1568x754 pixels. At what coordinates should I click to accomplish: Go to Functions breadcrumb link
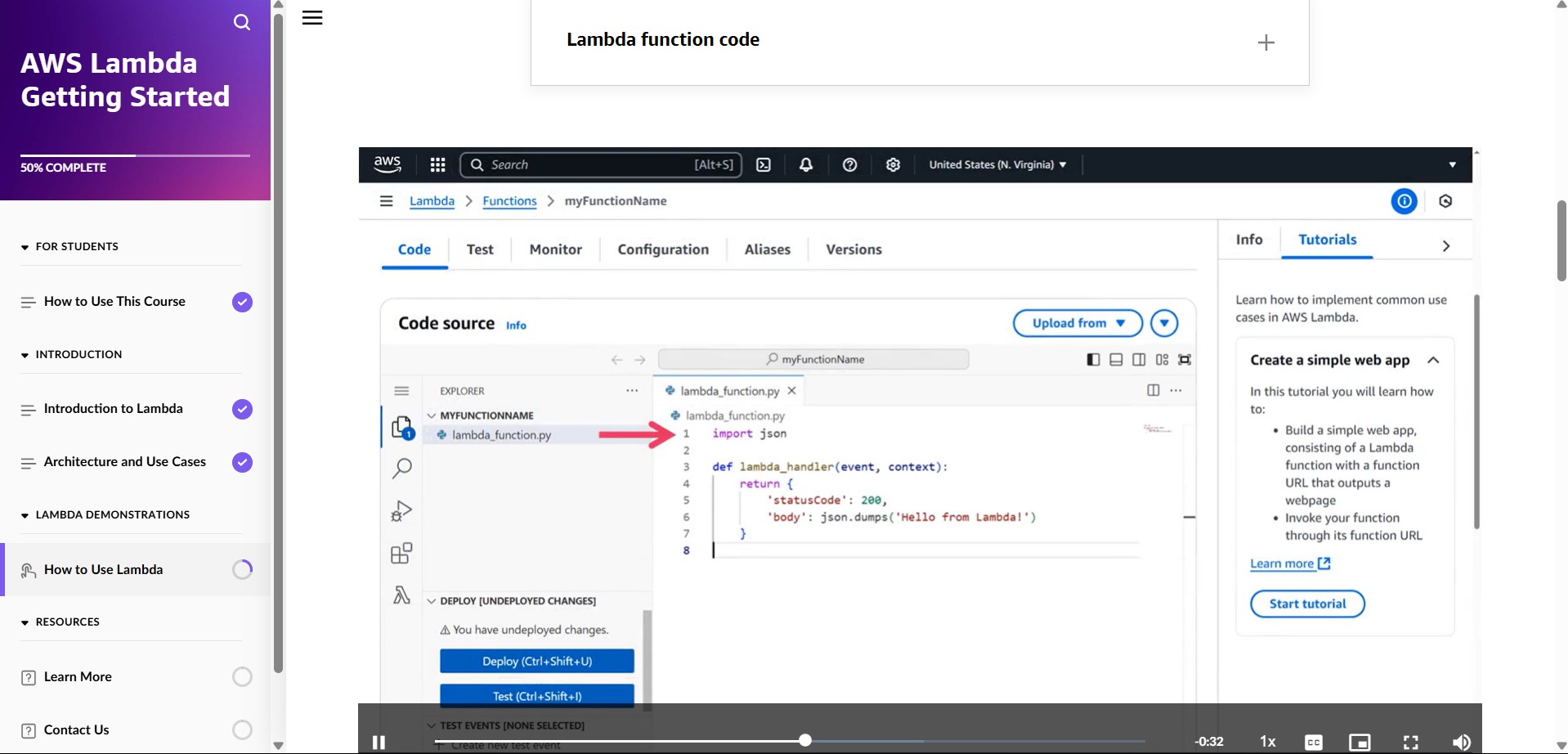tap(509, 201)
